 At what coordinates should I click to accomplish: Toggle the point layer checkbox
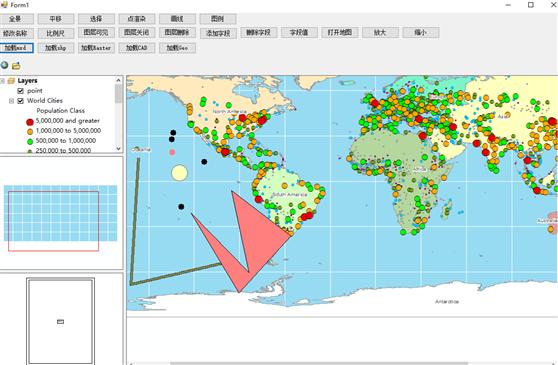click(21, 91)
